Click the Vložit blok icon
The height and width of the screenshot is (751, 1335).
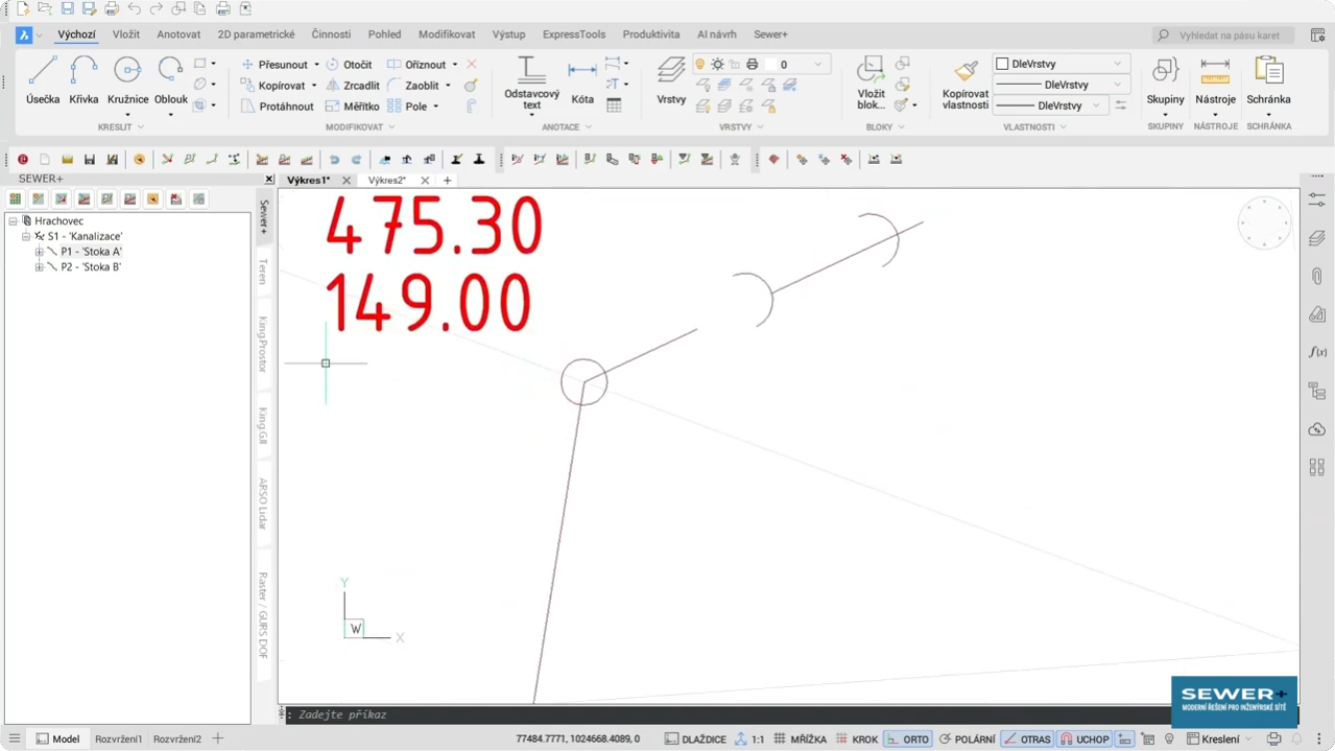871,80
